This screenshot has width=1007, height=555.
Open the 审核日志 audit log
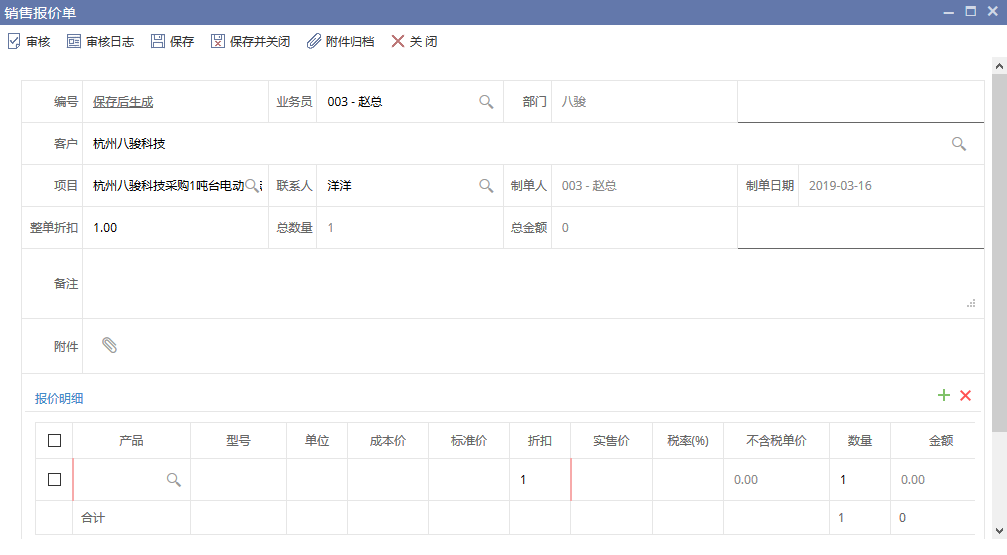(74, 42)
